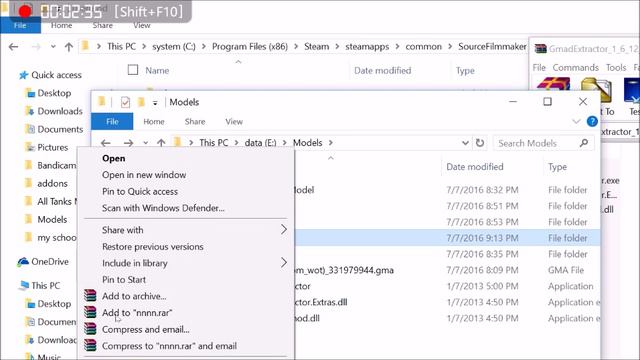Click the Refresh icon in Models address bar
Screen dimensions: 640x360
pyautogui.click(x=480, y=143)
